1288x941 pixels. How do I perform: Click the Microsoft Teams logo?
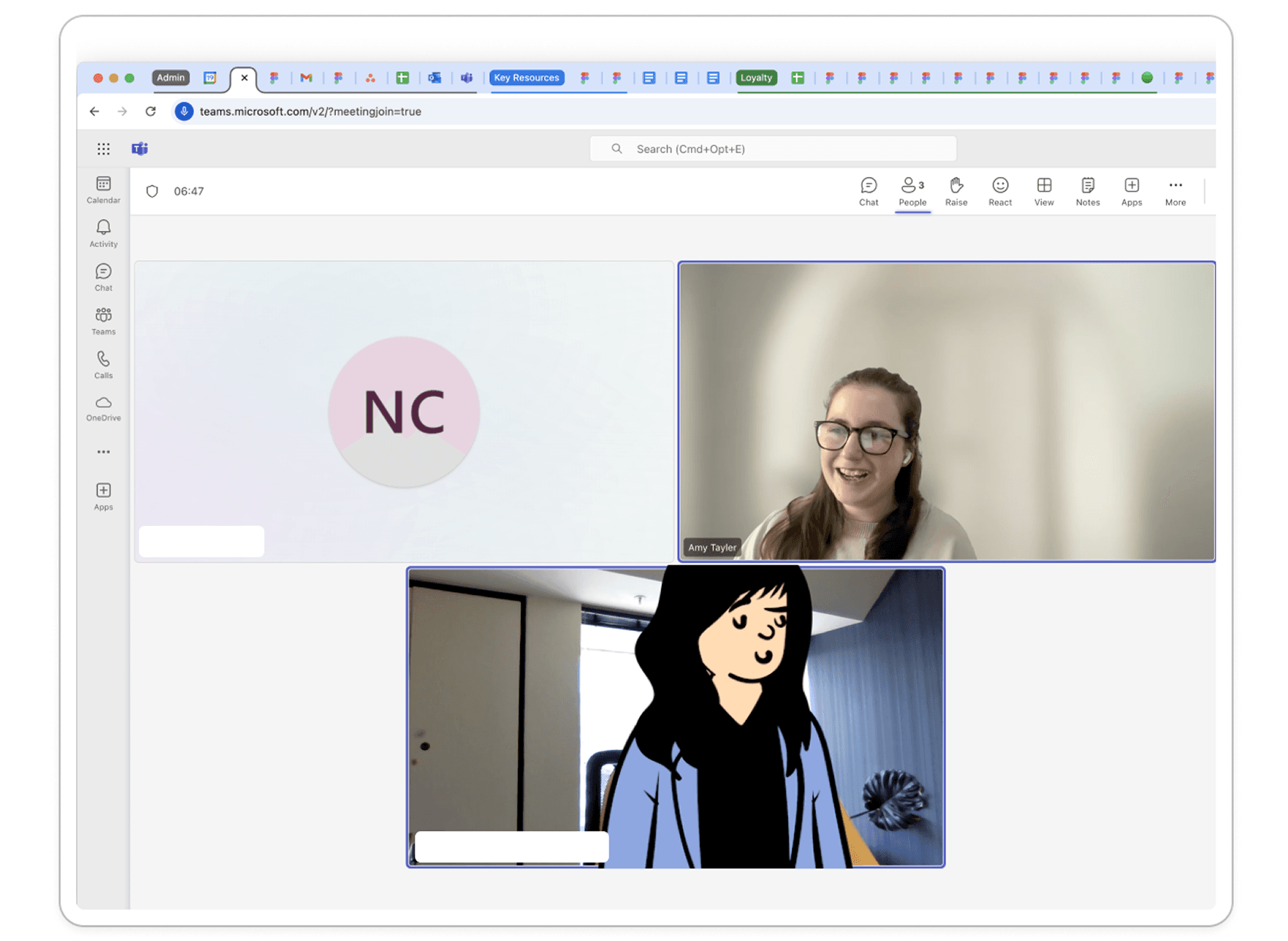coord(140,149)
